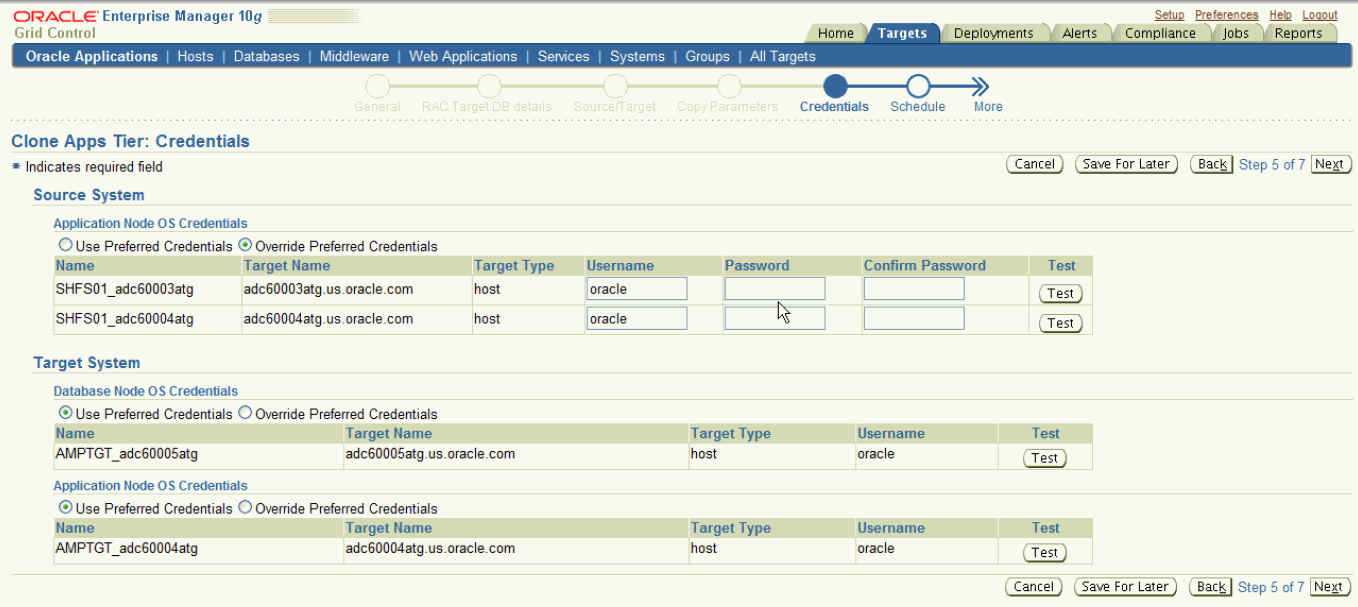Click the Logout link

point(1320,15)
